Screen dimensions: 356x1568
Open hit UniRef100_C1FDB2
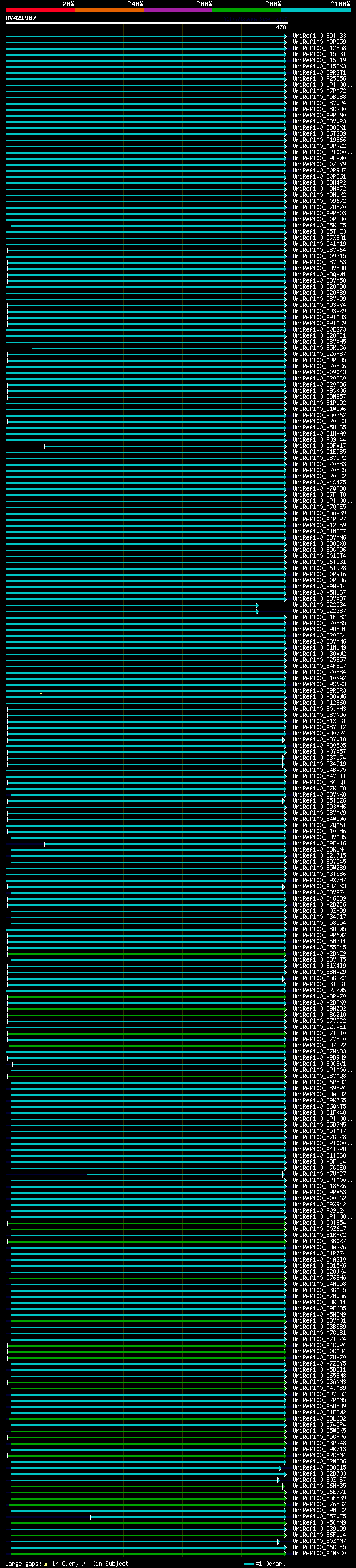319,617
